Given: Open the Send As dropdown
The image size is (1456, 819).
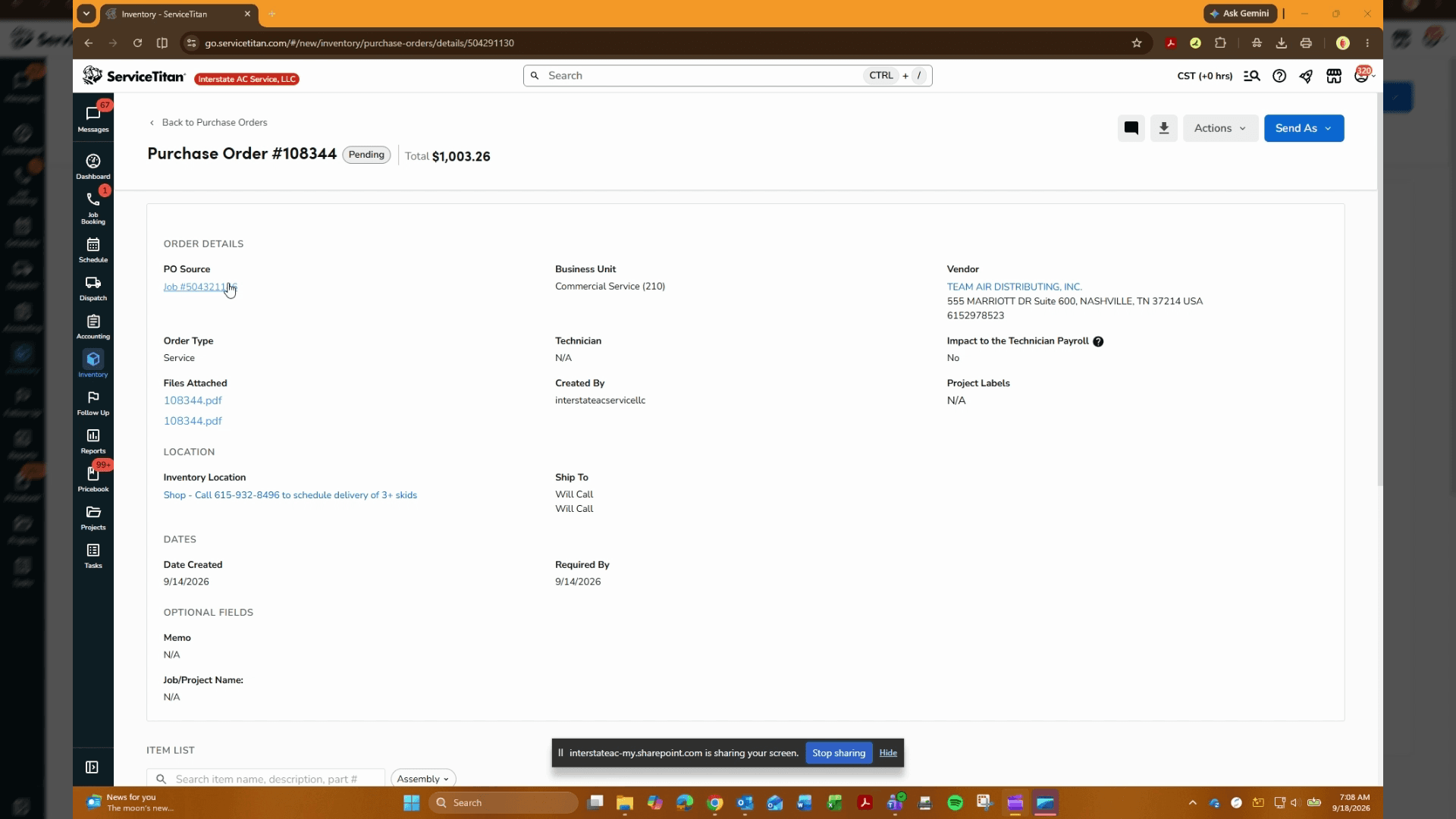Looking at the screenshot, I should click(x=1304, y=128).
